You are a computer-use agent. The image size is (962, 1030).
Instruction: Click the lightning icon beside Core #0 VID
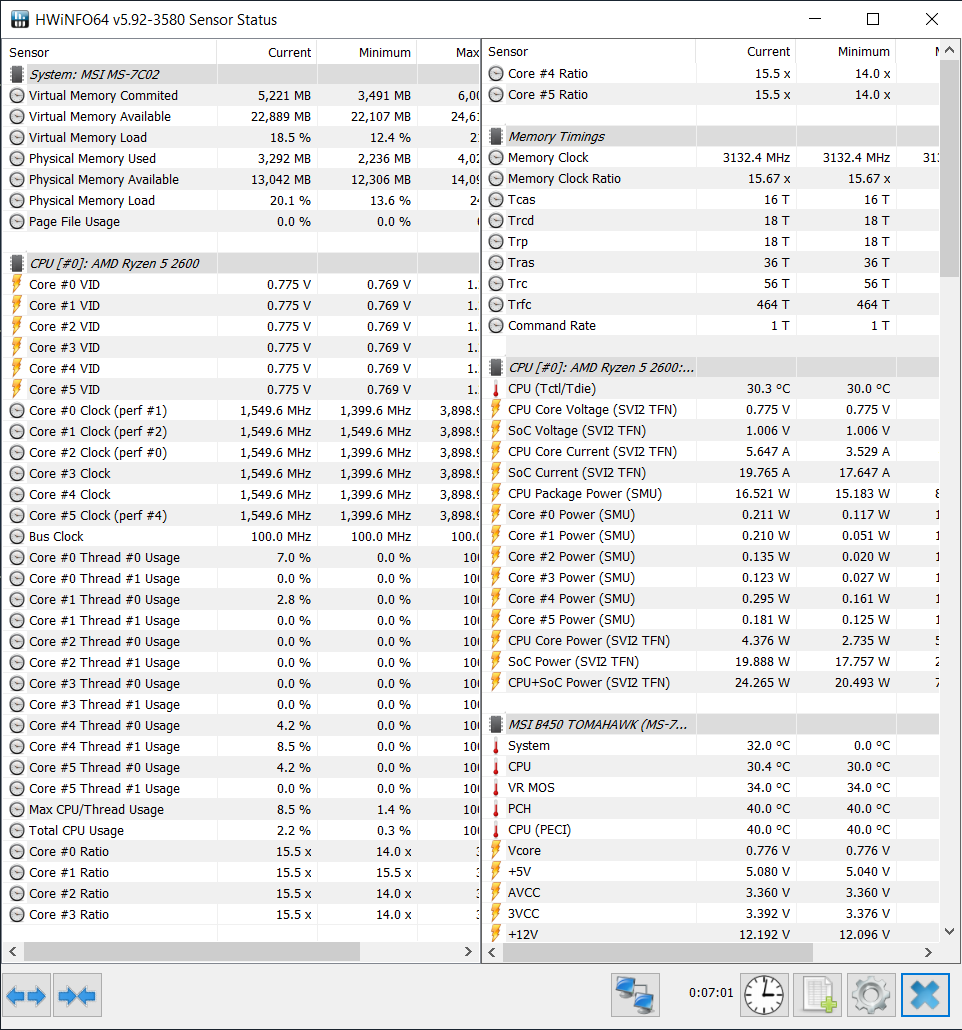click(17, 284)
